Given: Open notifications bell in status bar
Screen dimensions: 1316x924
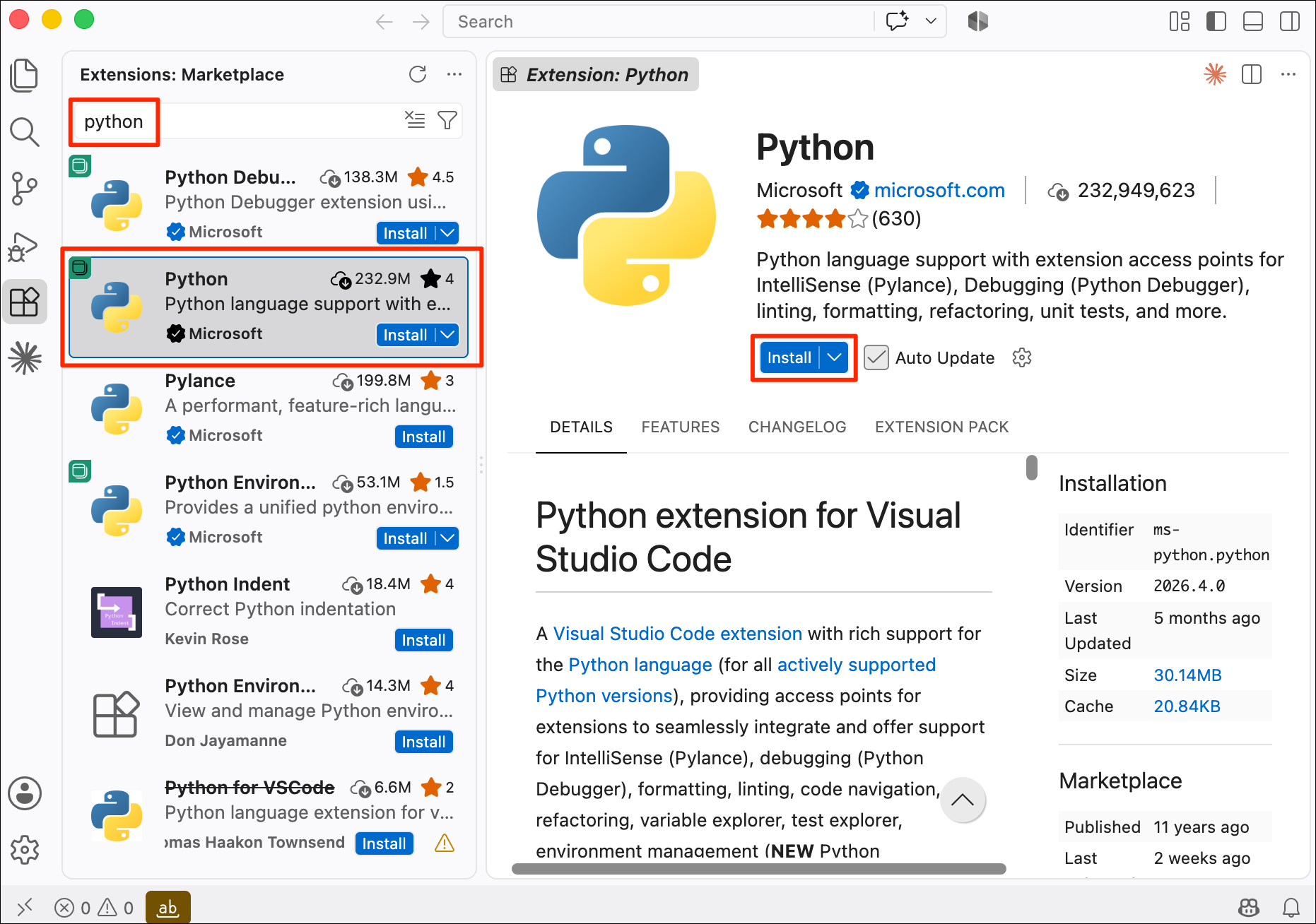Looking at the screenshot, I should (1291, 907).
